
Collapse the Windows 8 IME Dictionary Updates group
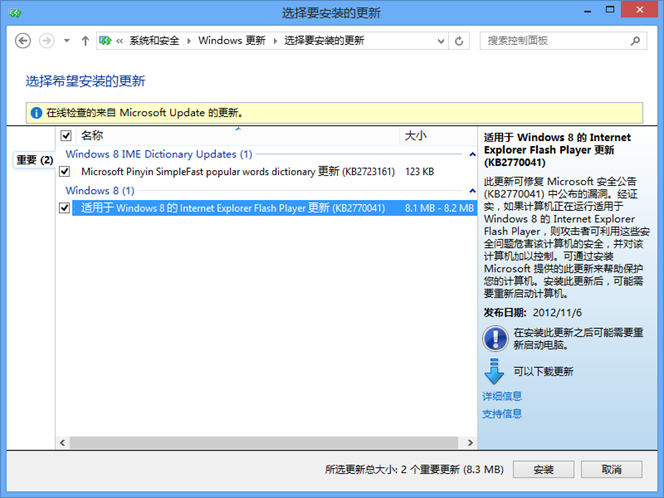(469, 154)
